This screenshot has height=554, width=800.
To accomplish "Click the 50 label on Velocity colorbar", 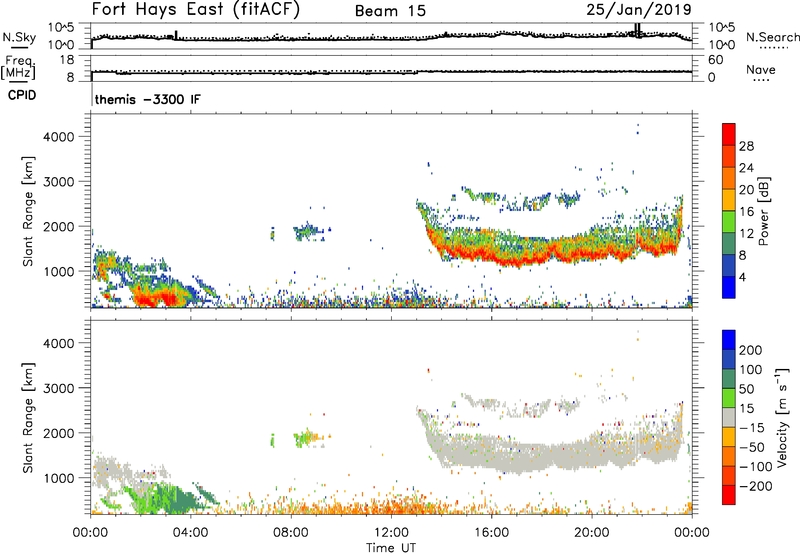I will [x=747, y=389].
